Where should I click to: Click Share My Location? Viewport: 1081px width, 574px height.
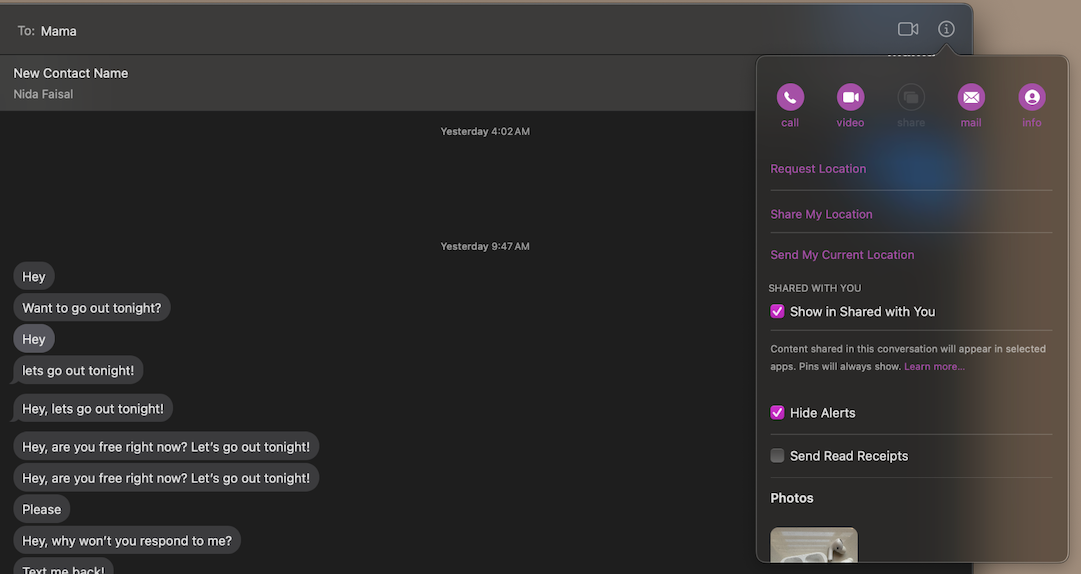821,214
